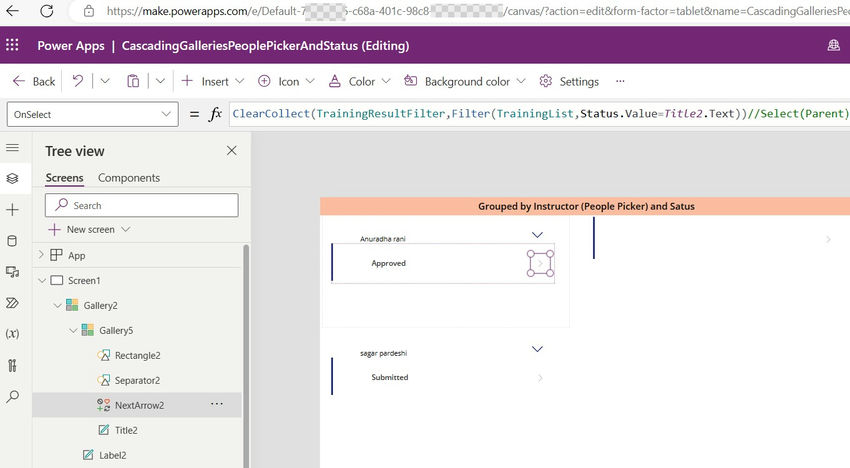The height and width of the screenshot is (468, 850).
Task: Click inside the formula bar text
Action: (x=539, y=114)
